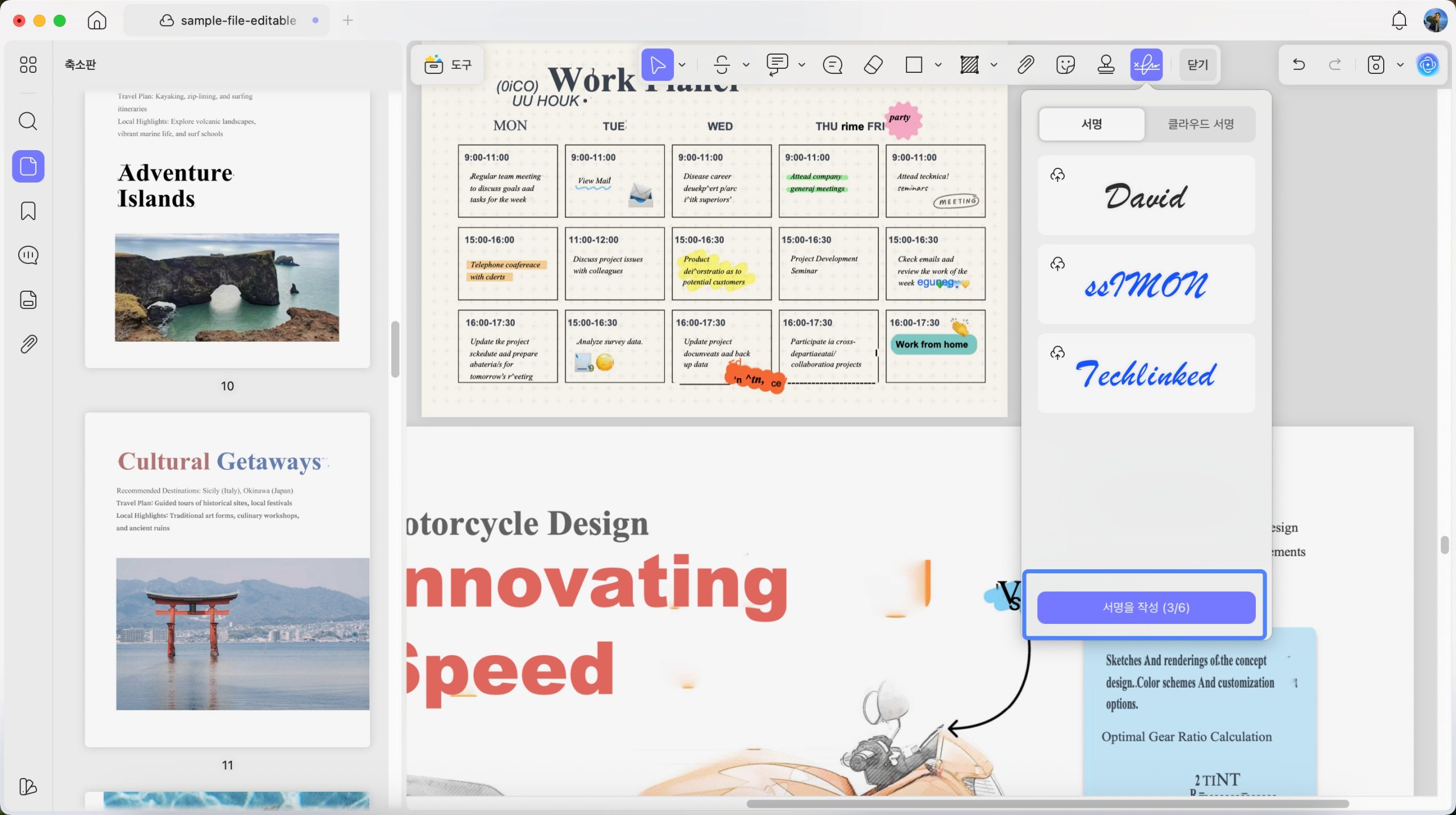Image resolution: width=1456 pixels, height=815 pixels.
Task: Expand the strikethrough markup dropdown arrow
Action: [x=746, y=65]
